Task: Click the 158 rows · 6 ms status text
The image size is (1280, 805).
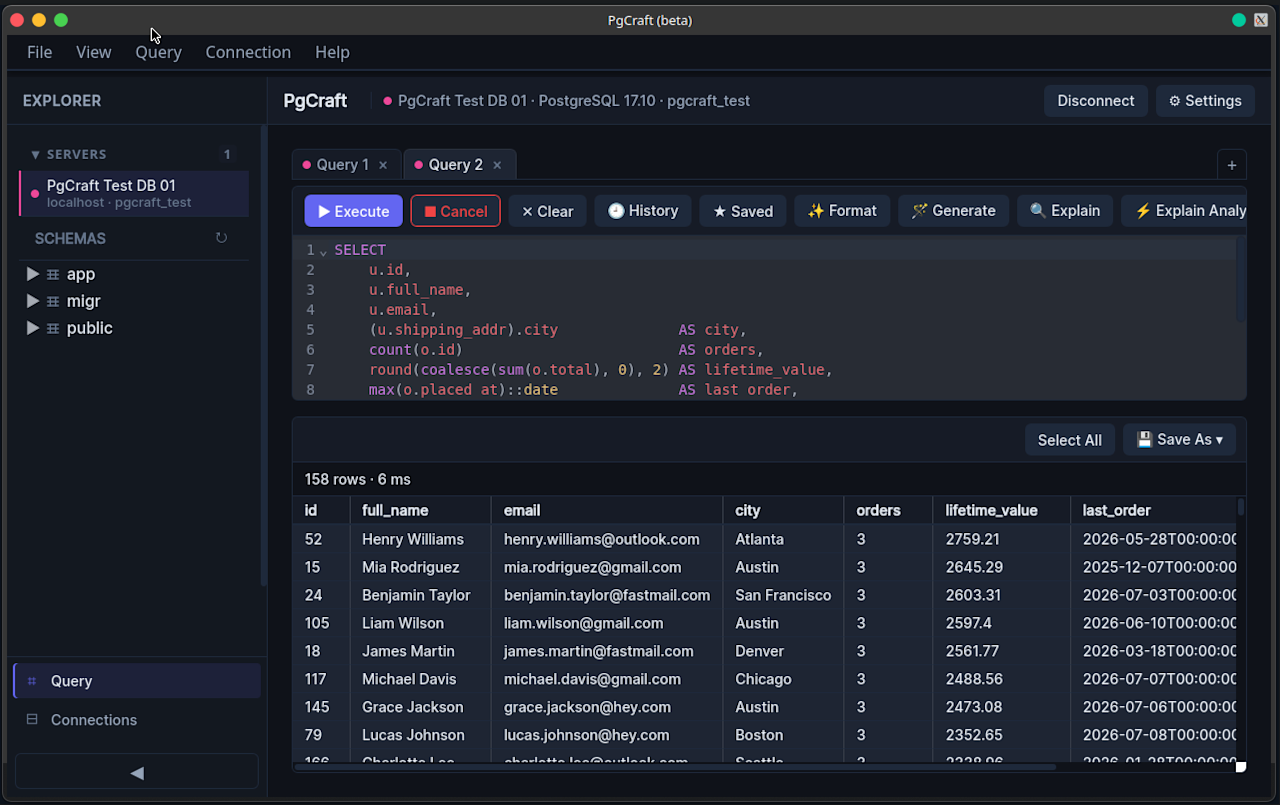Action: (357, 480)
